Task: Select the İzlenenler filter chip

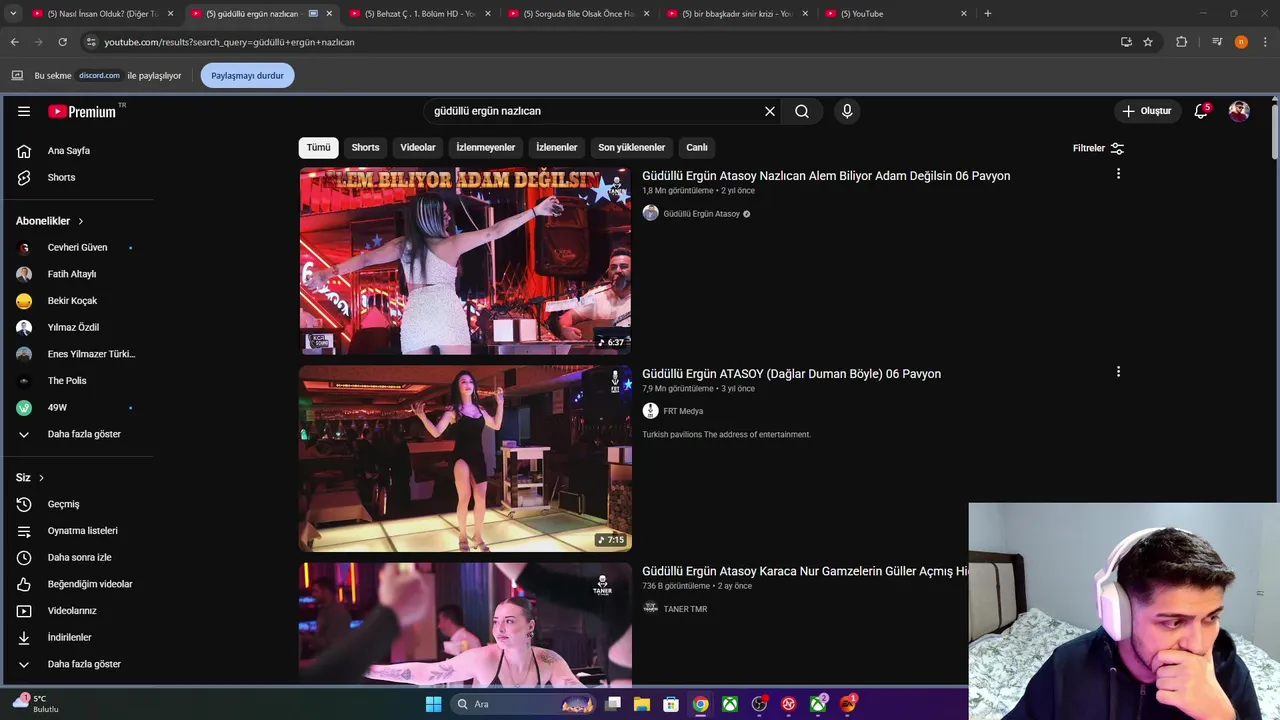Action: click(556, 148)
